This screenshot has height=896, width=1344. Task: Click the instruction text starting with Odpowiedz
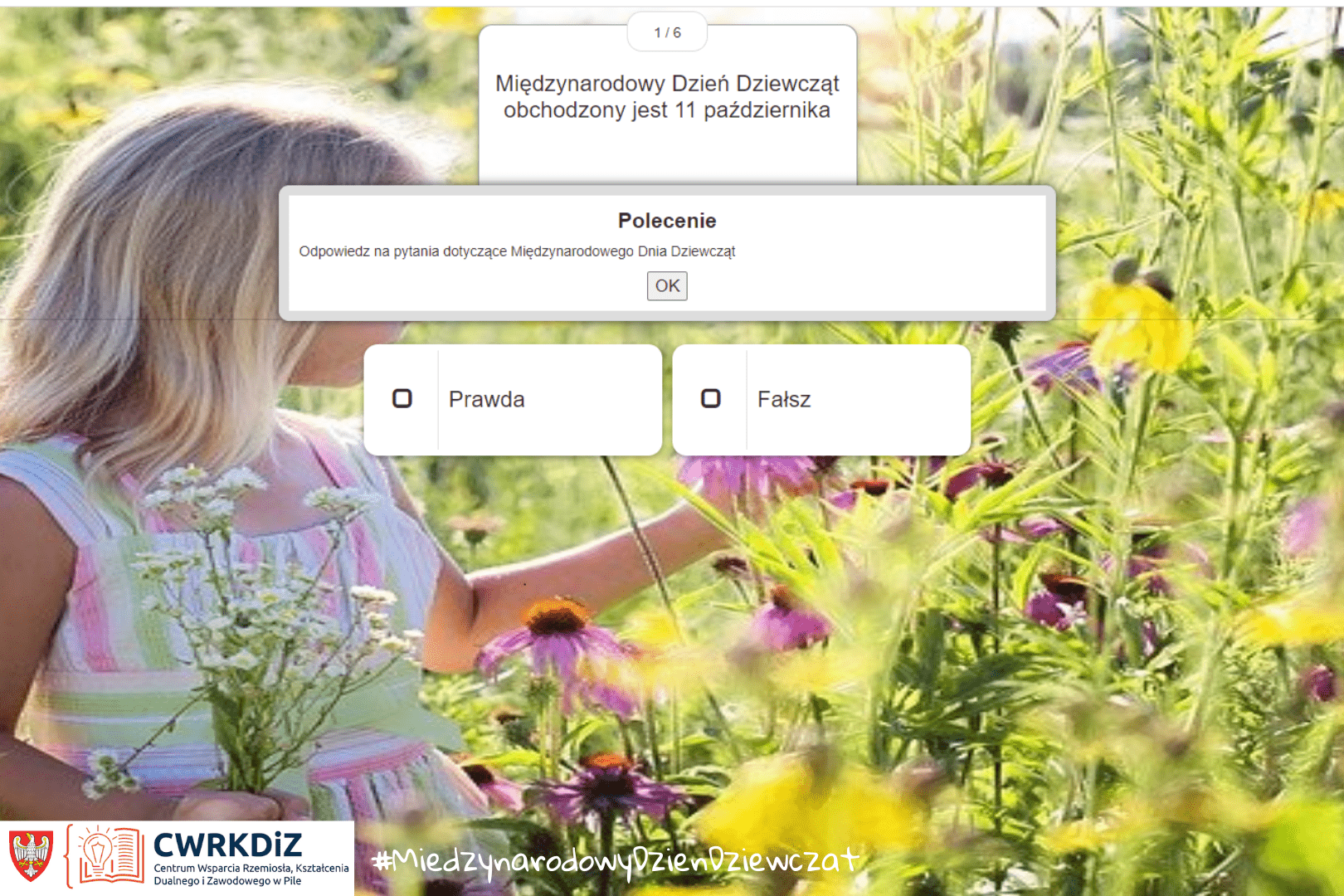[517, 251]
